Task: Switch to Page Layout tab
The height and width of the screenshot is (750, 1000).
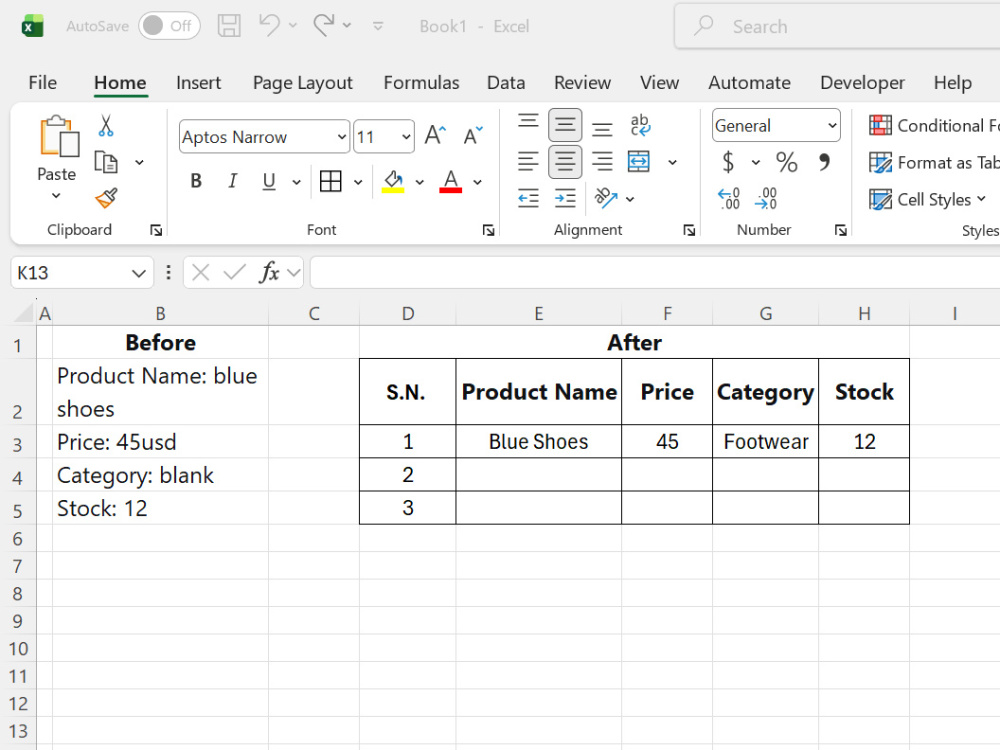Action: tap(302, 83)
